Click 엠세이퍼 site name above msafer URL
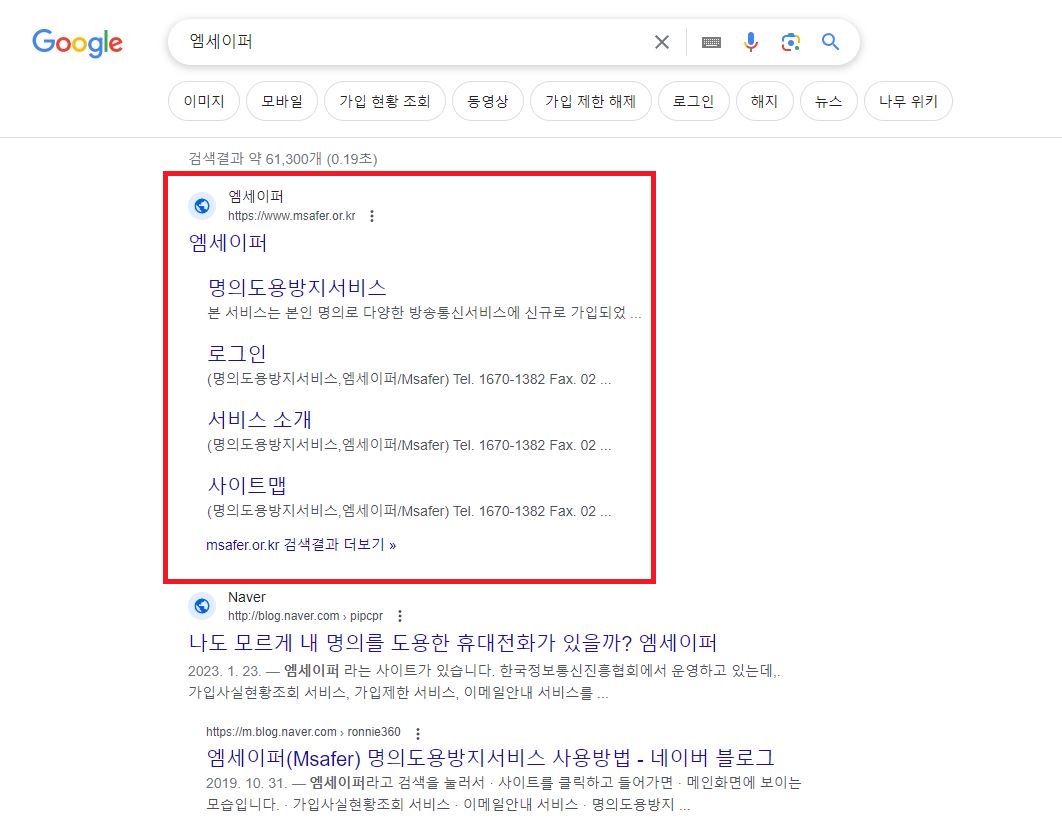 255,196
